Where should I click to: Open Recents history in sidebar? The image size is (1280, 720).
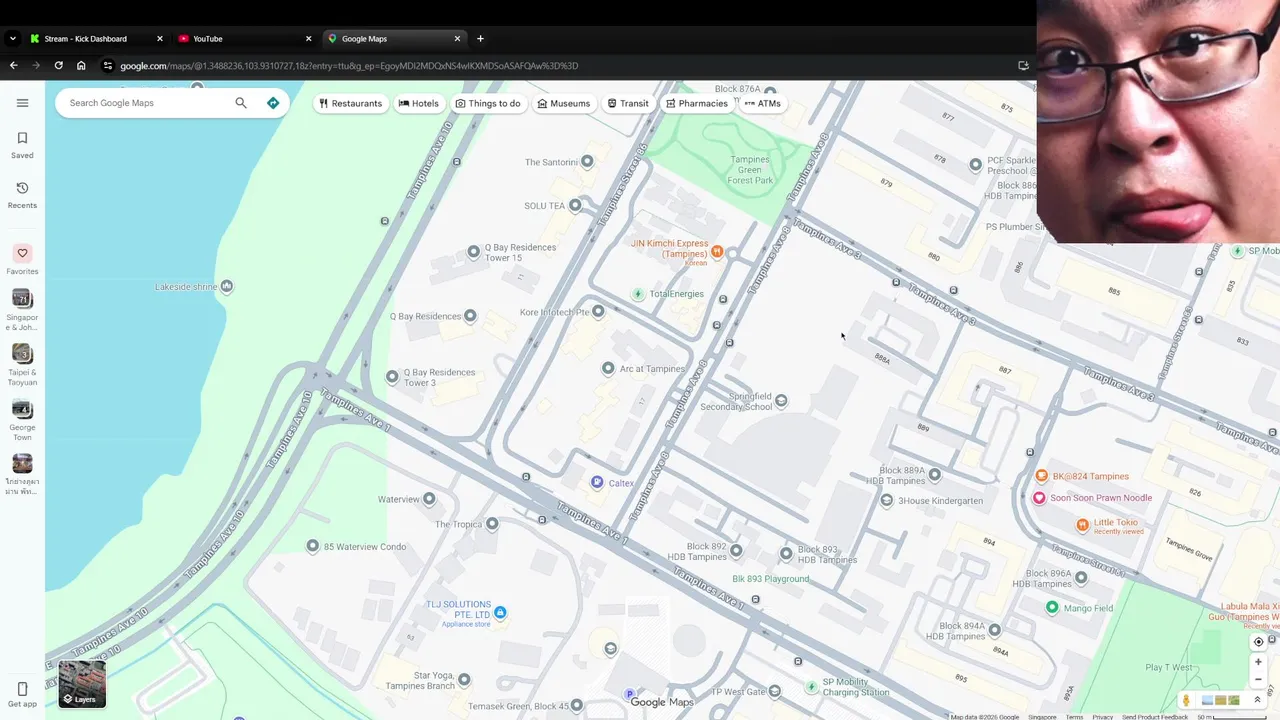tap(22, 188)
